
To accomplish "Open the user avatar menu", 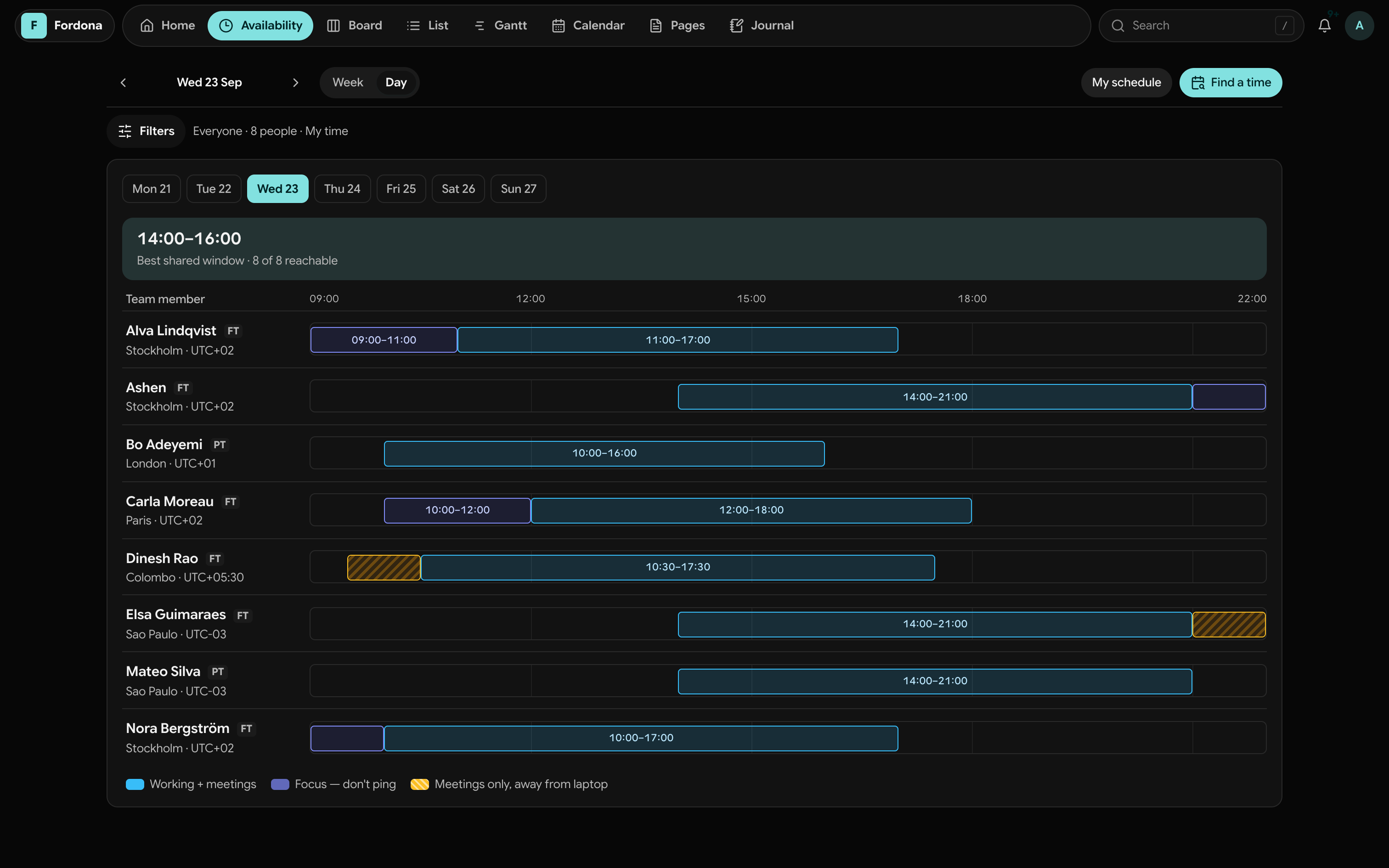I will 1359,25.
